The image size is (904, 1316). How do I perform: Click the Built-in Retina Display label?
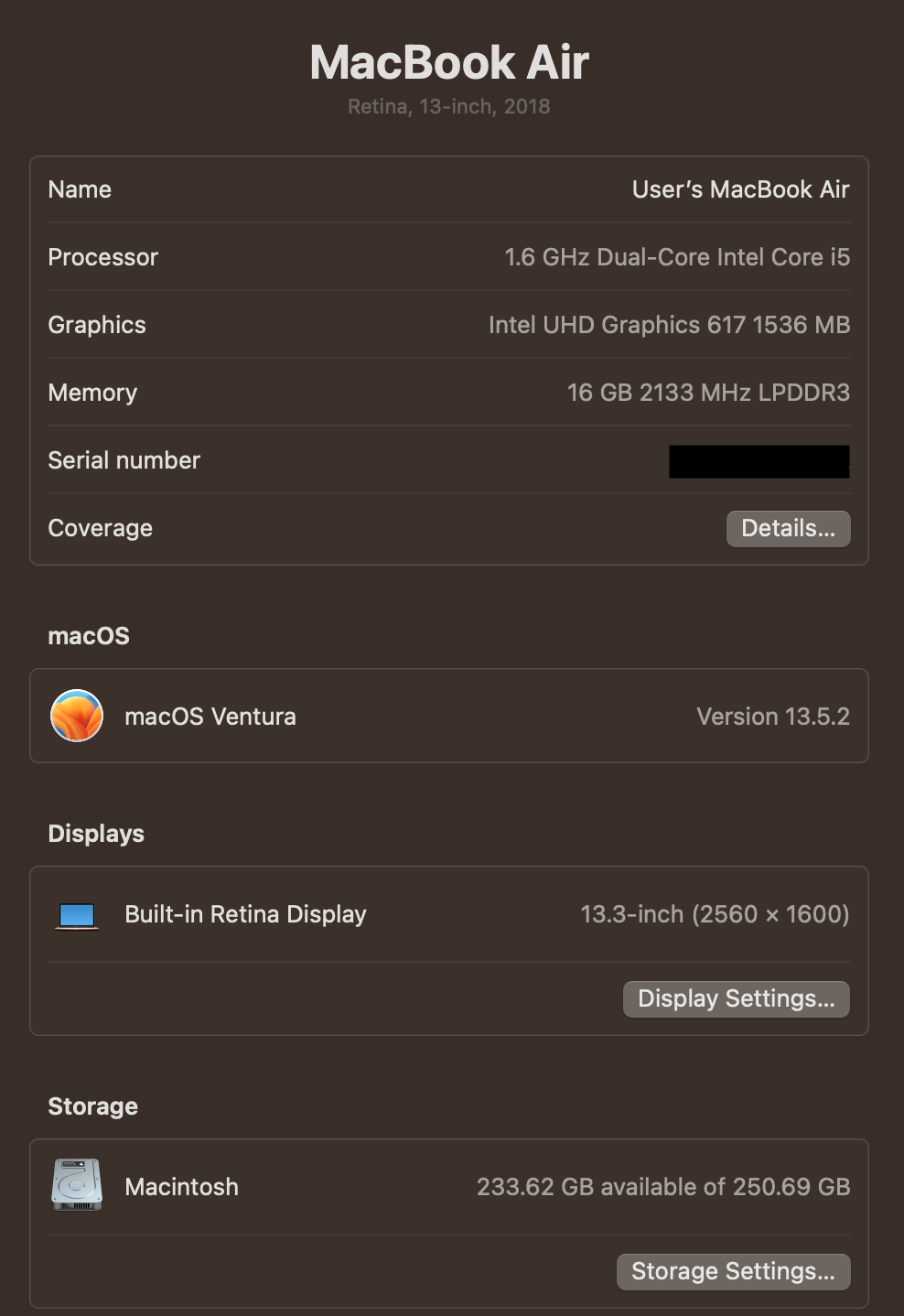[245, 914]
